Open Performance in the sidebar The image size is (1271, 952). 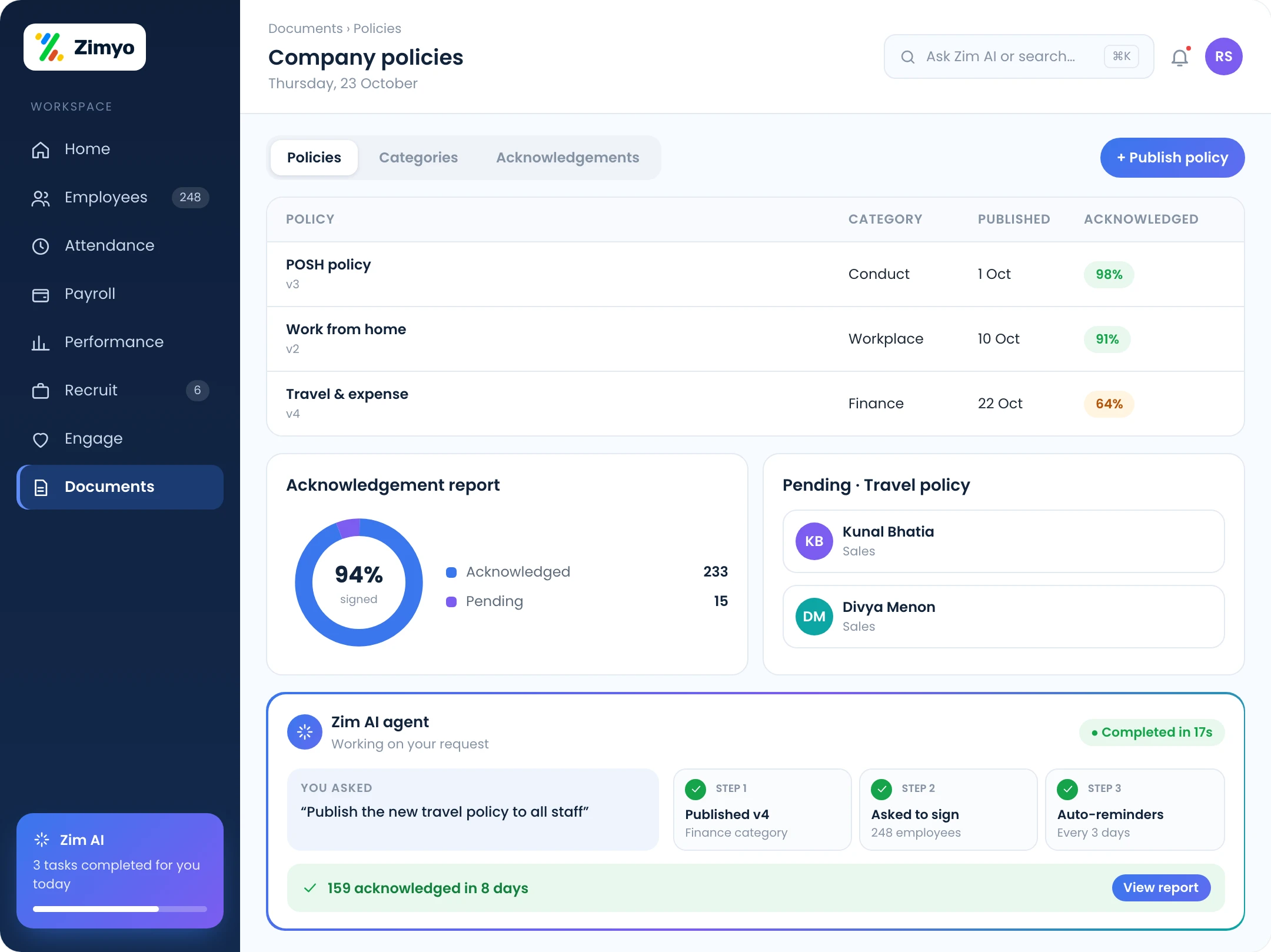(120, 342)
